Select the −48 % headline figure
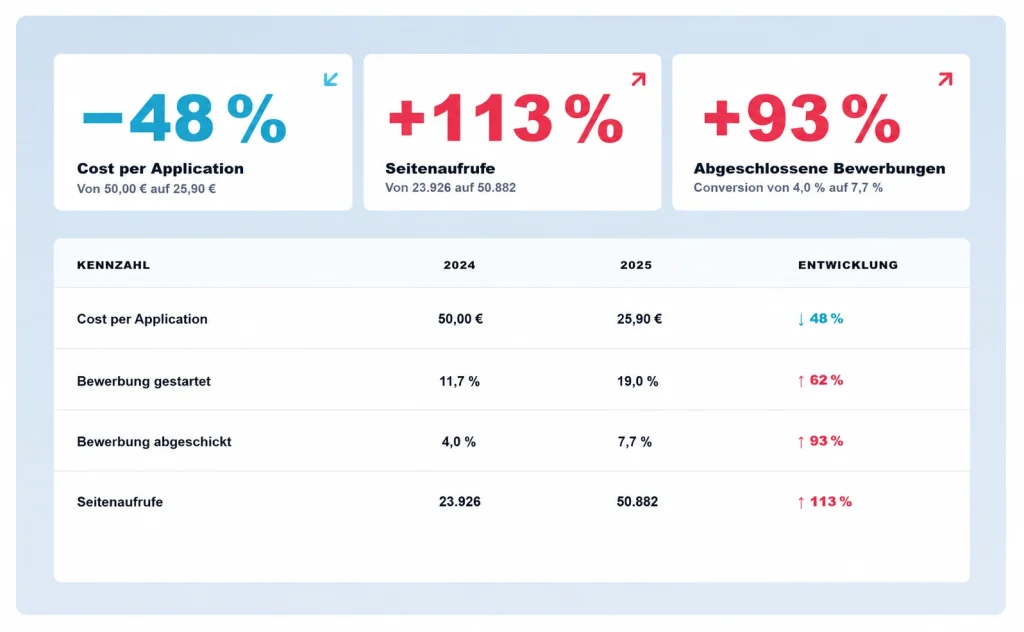Viewport: 1024px width, 632px height. [184, 118]
